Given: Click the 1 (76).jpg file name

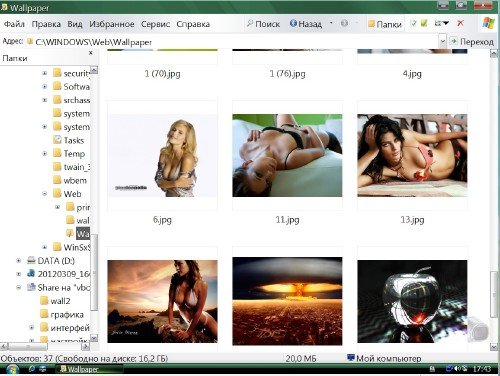Looking at the screenshot, I should [287, 73].
